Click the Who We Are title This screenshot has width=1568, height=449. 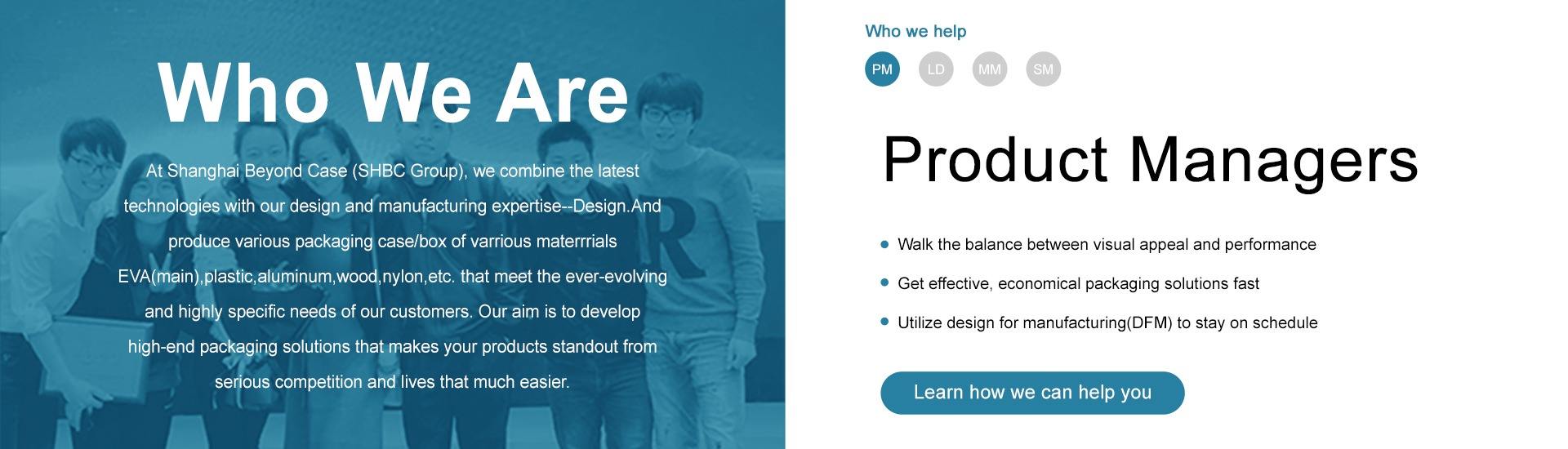click(393, 92)
